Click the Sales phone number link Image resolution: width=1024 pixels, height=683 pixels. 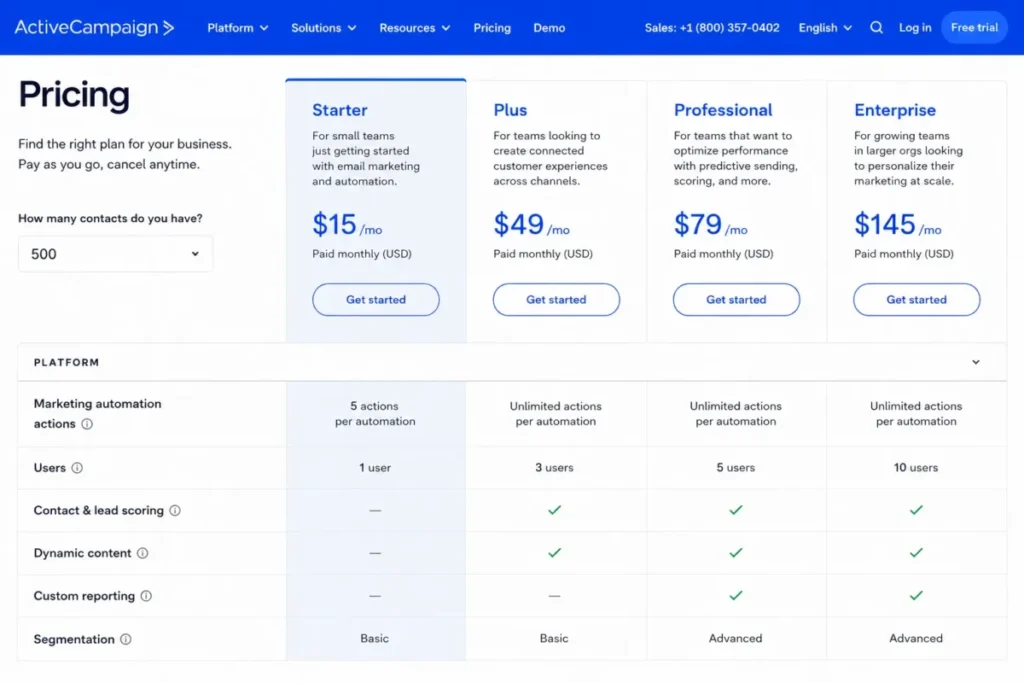coord(712,27)
